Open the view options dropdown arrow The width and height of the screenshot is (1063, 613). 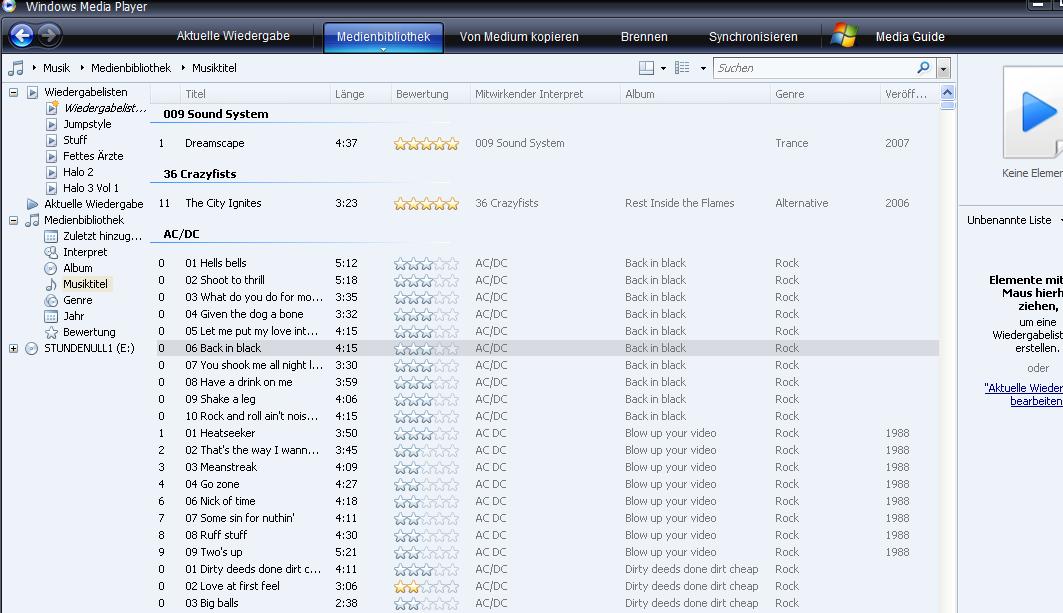tap(703, 68)
